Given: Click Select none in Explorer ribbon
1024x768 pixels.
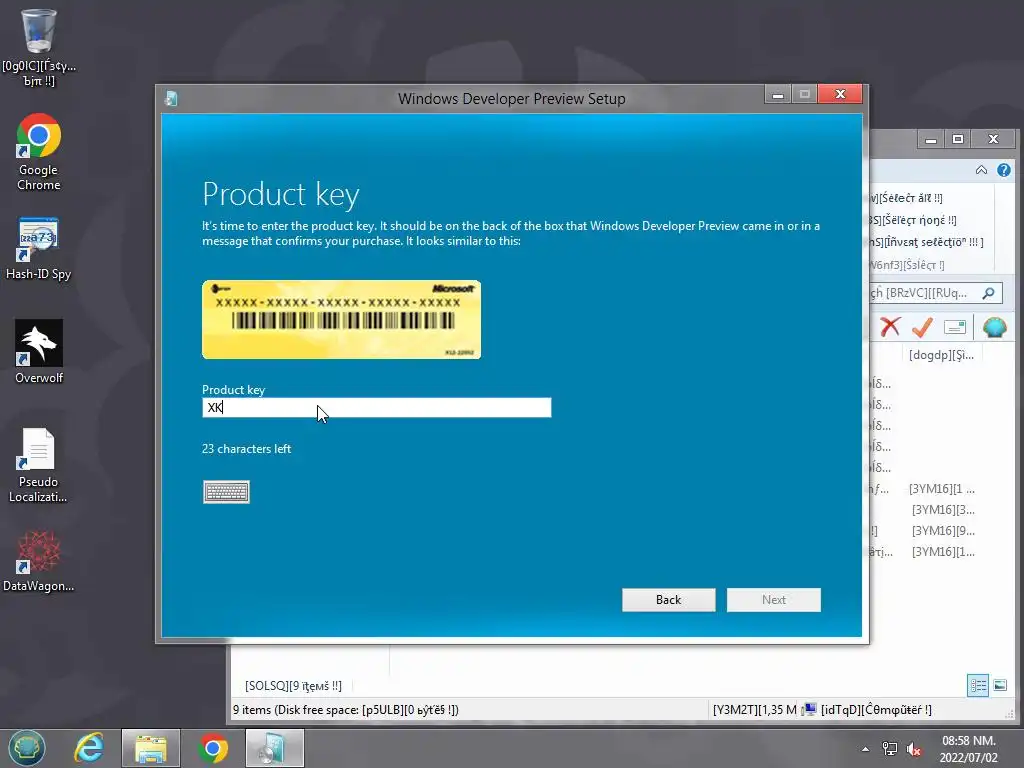Looking at the screenshot, I should (913, 220).
